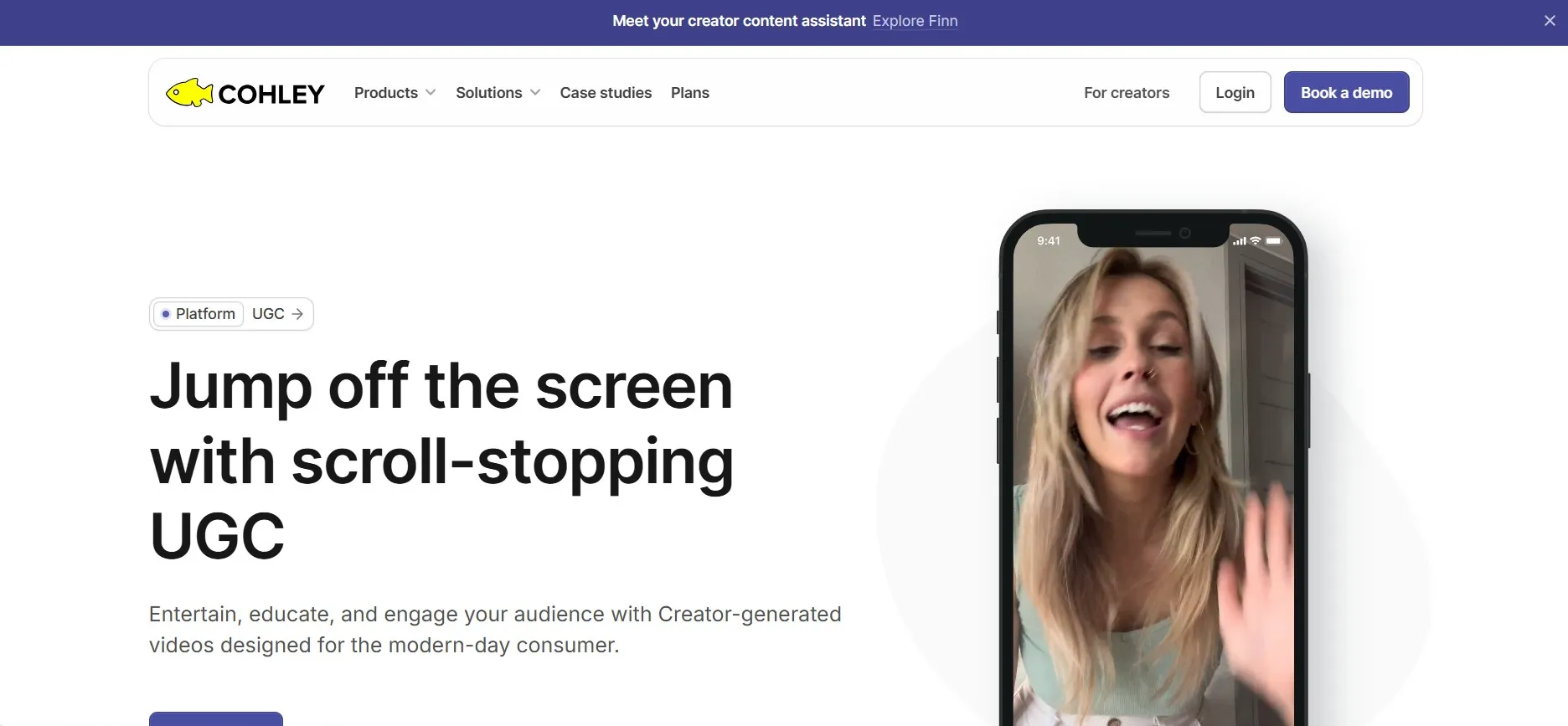The height and width of the screenshot is (726, 1568).
Task: Click the UGC arrow link
Action: [278, 314]
